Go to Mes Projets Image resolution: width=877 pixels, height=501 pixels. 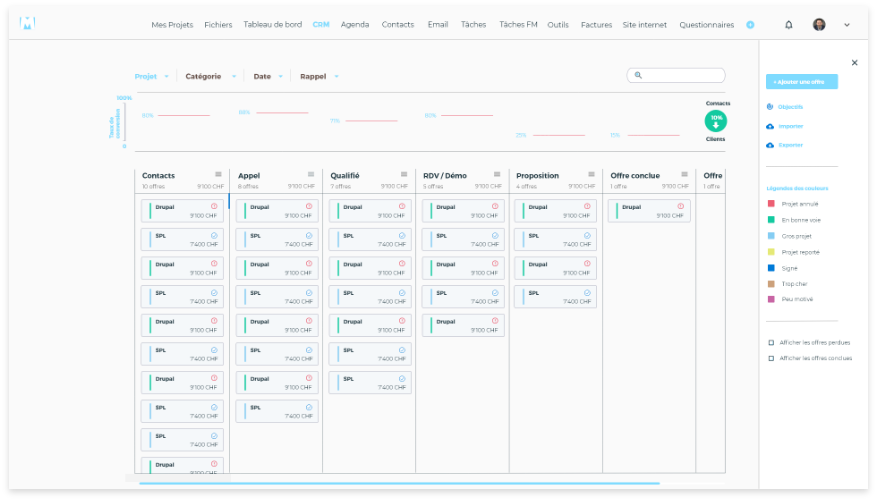tap(172, 25)
